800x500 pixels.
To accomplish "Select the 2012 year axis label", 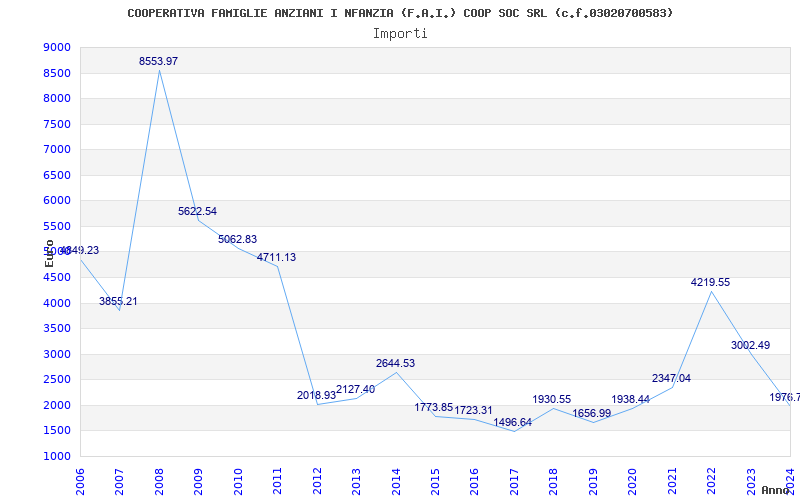I will [317, 482].
